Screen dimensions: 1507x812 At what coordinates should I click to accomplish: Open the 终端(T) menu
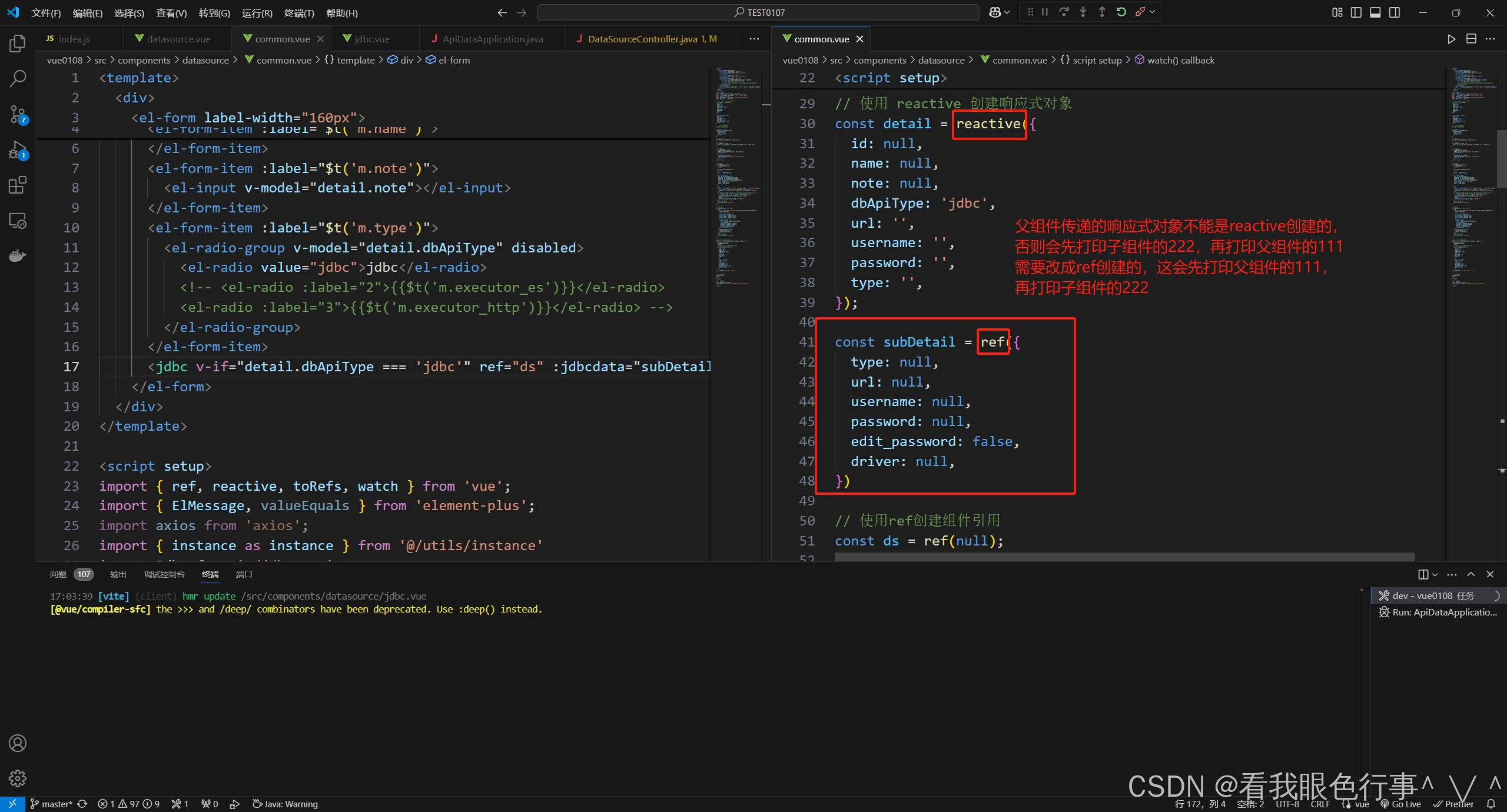[298, 13]
